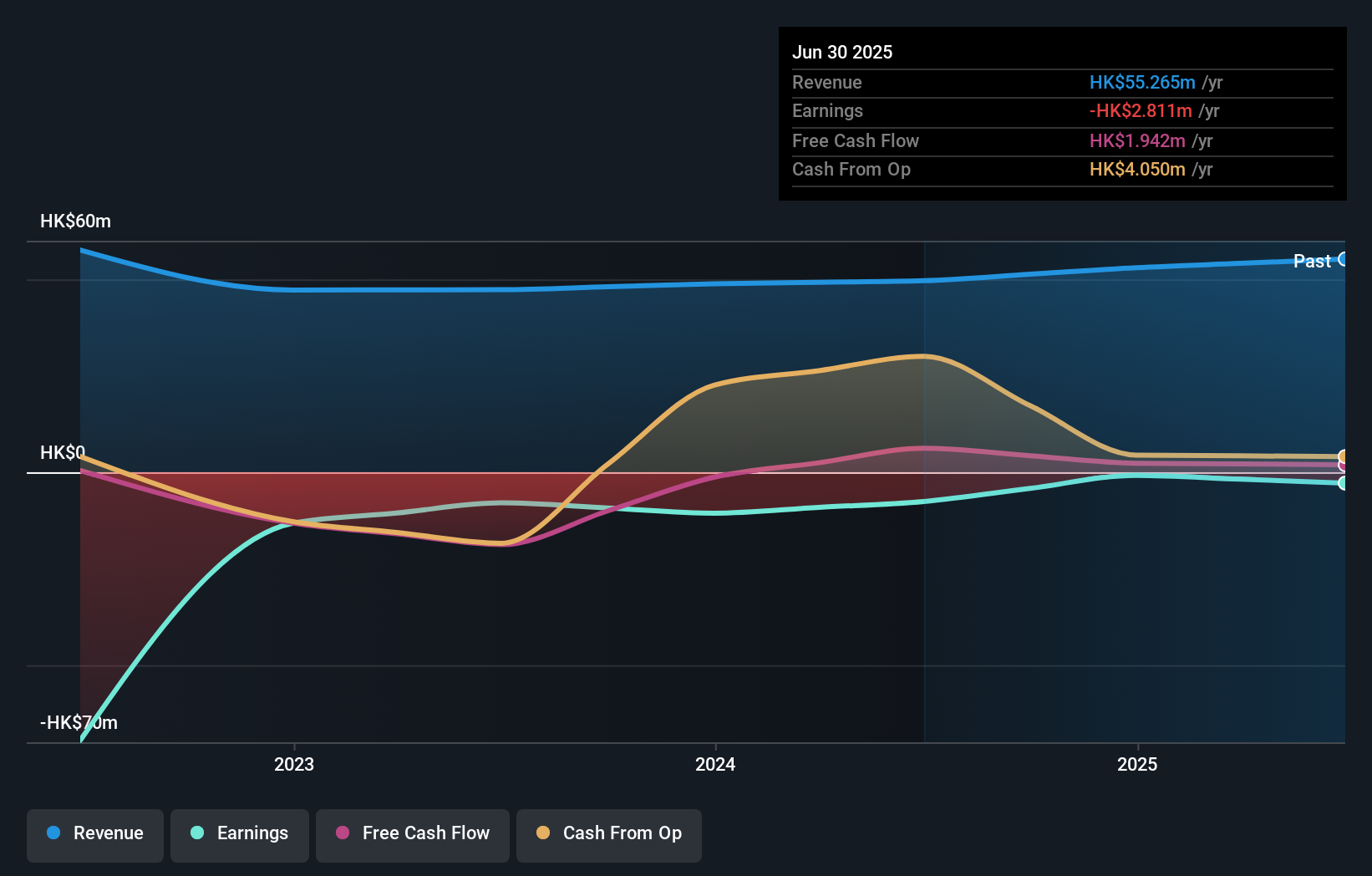Click the HK$0 y-axis label
The image size is (1372, 876).
(x=63, y=453)
